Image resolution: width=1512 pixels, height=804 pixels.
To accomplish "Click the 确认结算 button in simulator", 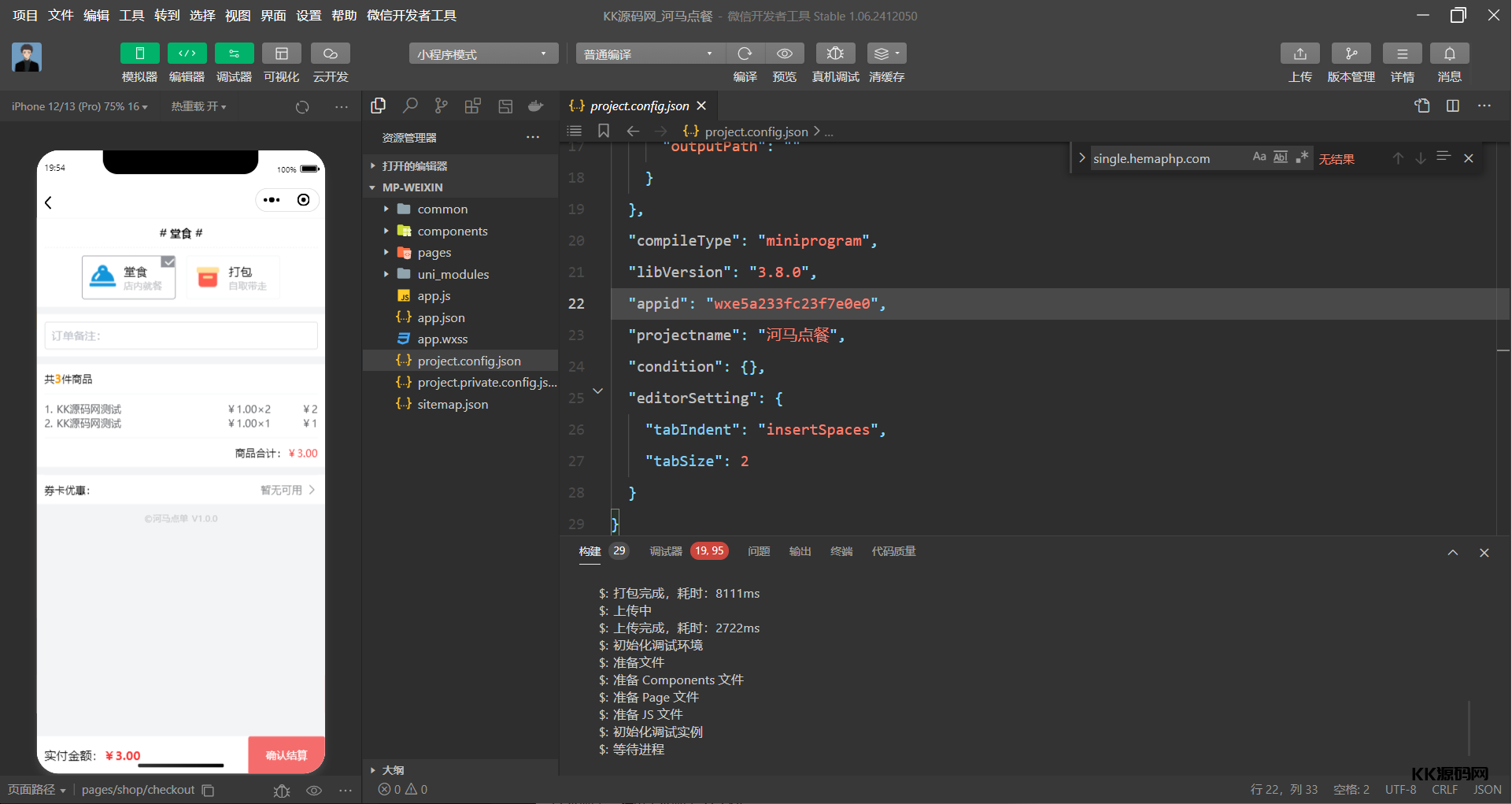I will pos(287,755).
